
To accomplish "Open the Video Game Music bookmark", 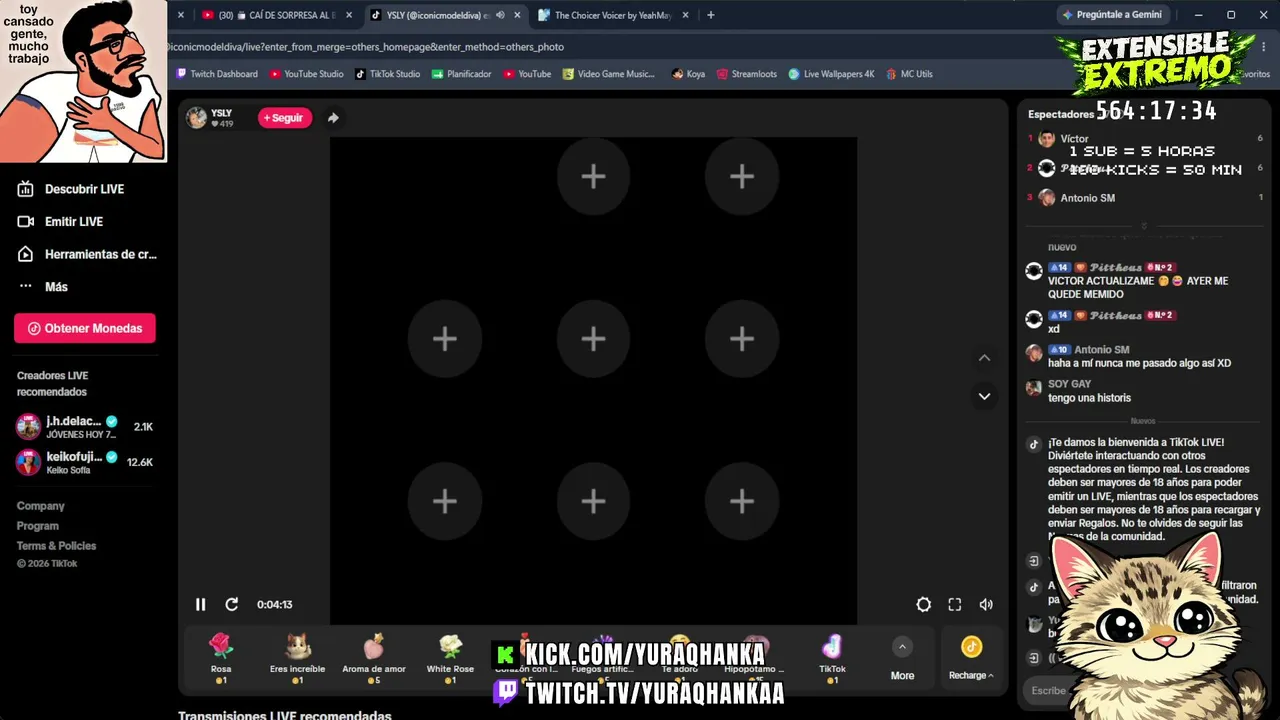I will 609,74.
